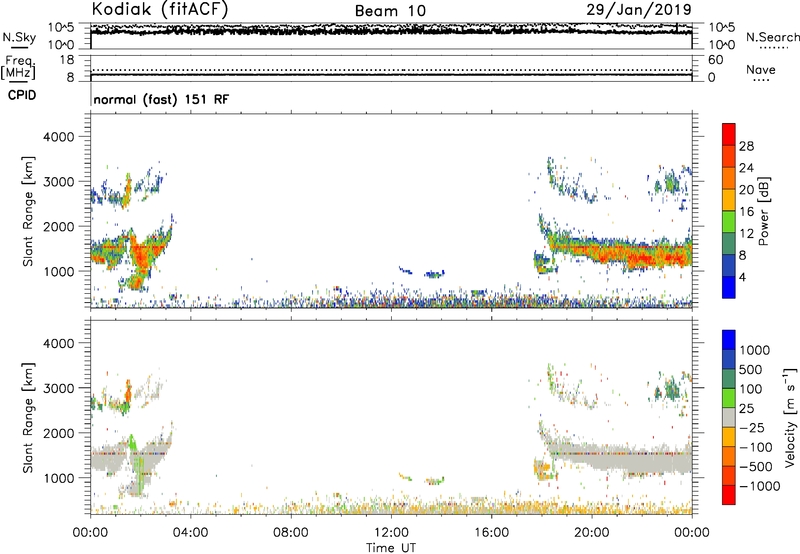Click the 20:00 time axis tick label
The width and height of the screenshot is (800, 554).
[592, 533]
